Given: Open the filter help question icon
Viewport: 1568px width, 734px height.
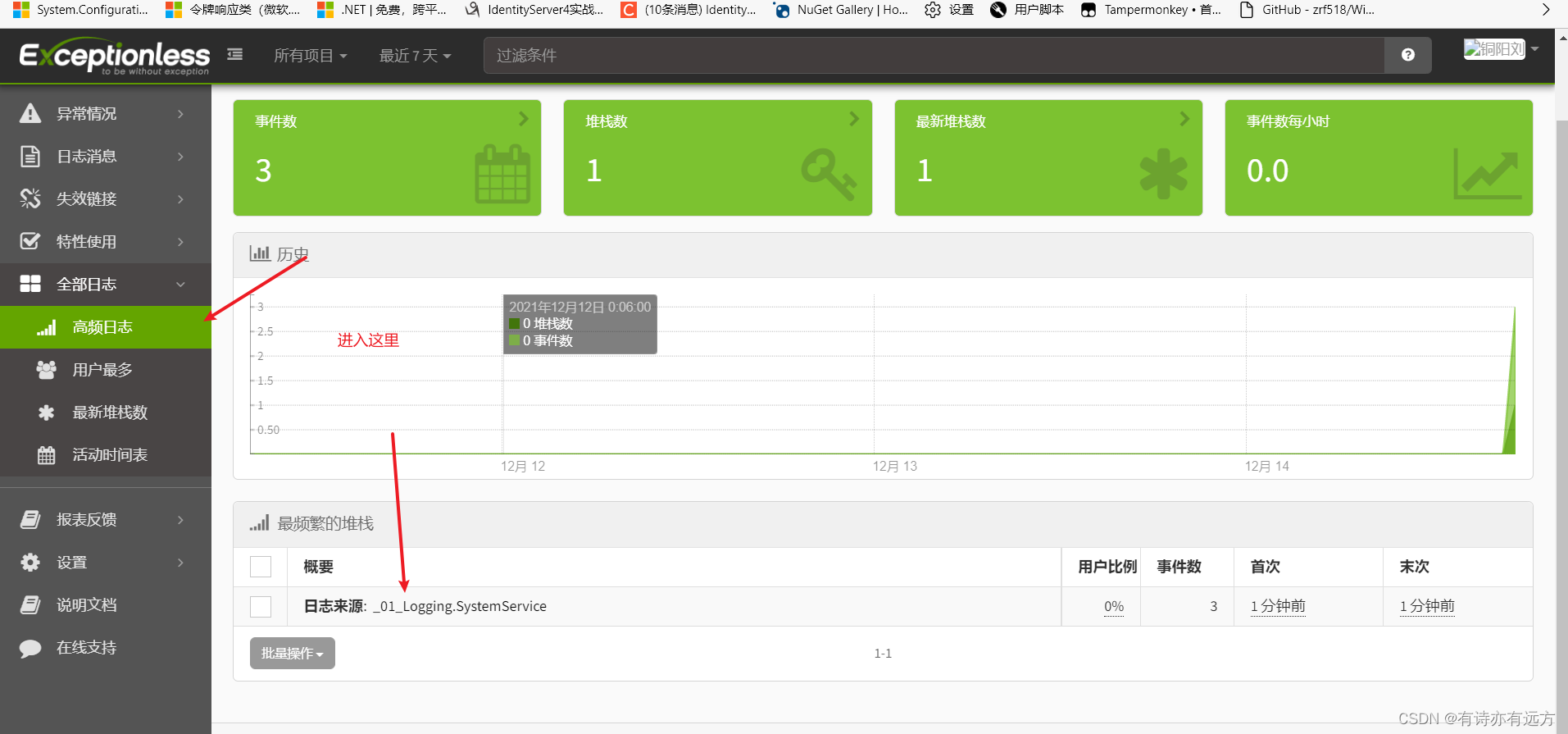Looking at the screenshot, I should [1407, 55].
